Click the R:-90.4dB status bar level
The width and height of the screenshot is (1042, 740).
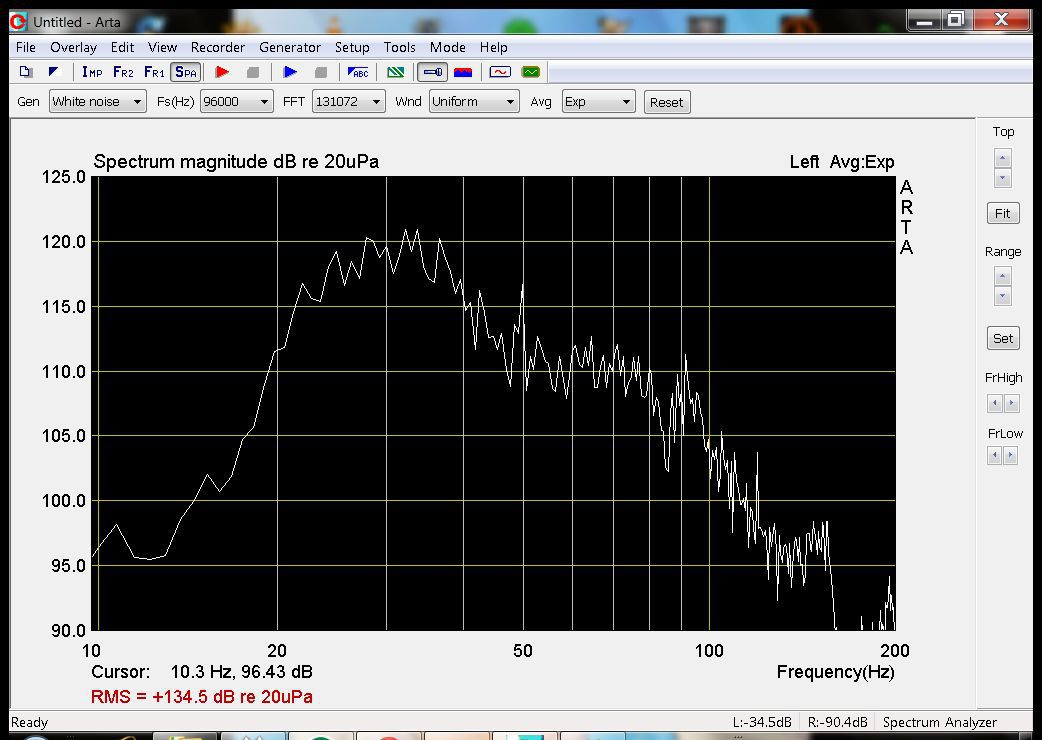[837, 722]
